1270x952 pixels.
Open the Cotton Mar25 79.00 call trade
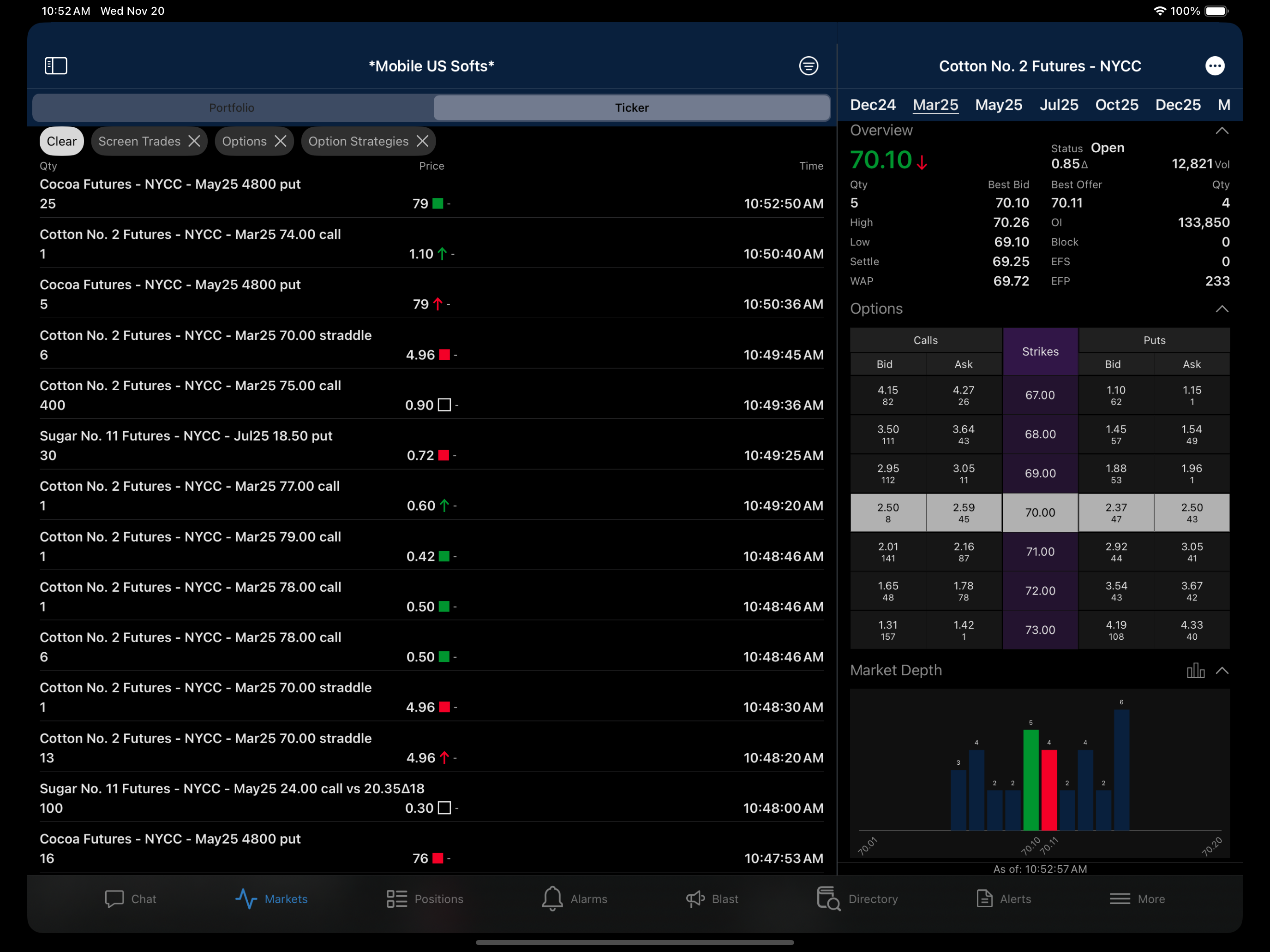[432, 546]
